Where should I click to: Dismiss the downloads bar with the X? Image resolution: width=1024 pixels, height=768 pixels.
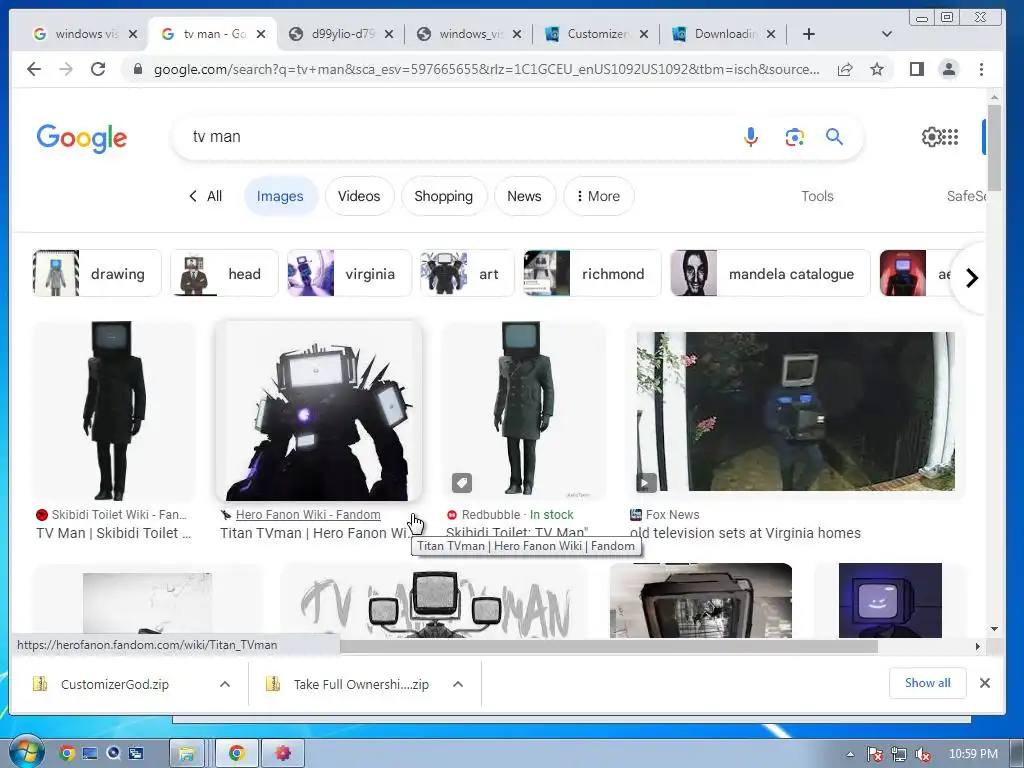pos(985,683)
